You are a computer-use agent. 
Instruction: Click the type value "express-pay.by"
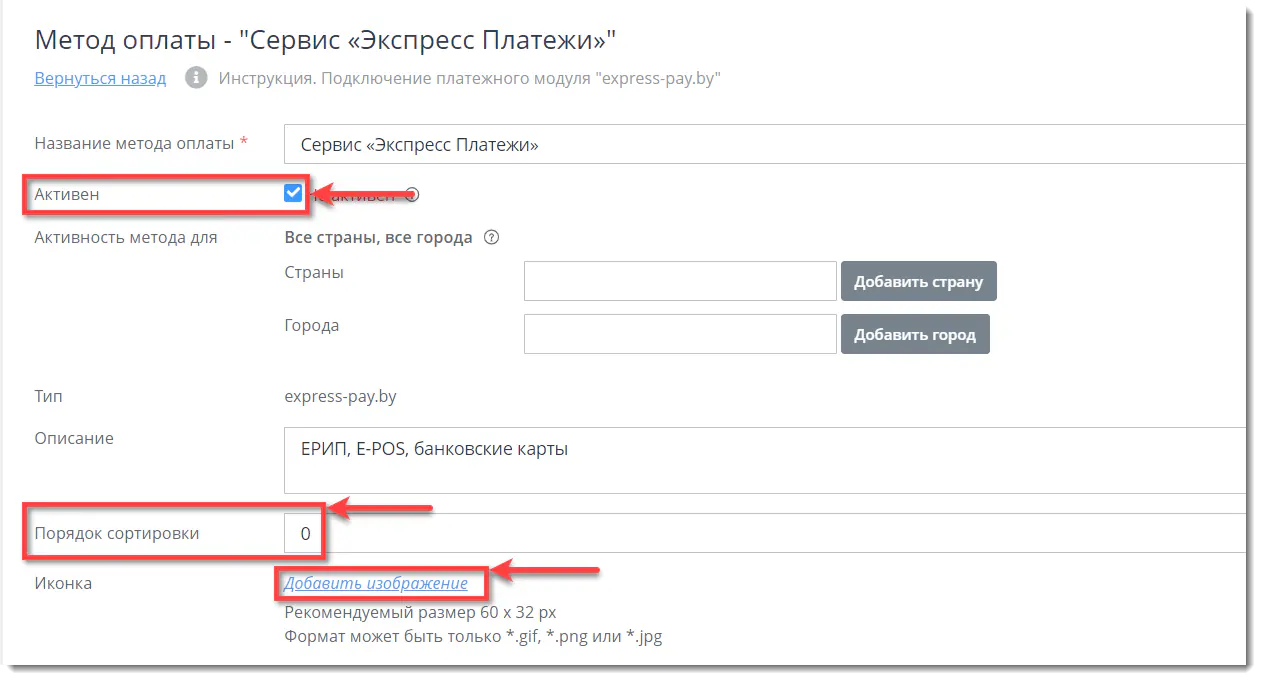tap(339, 395)
